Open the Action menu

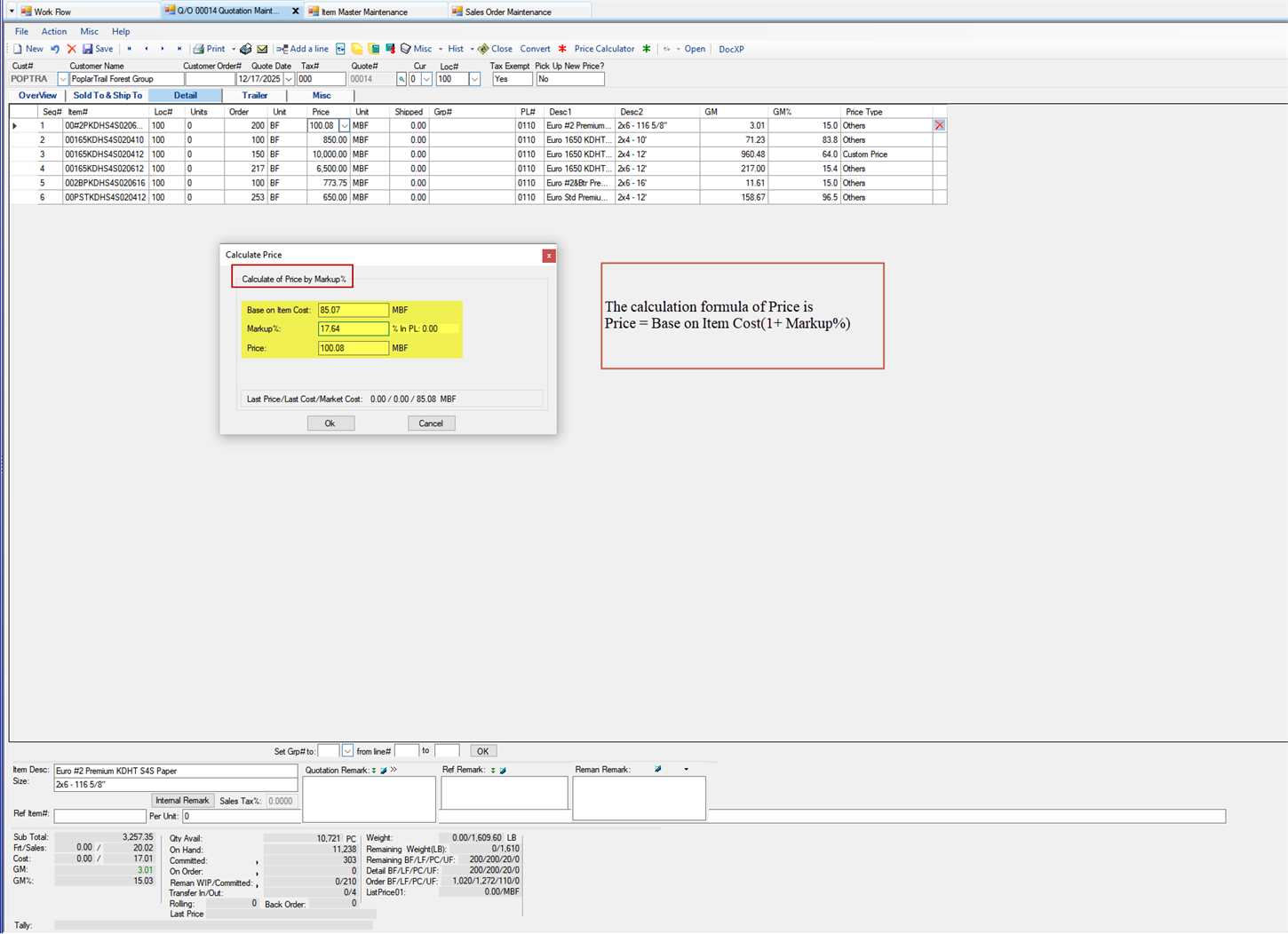pos(53,31)
